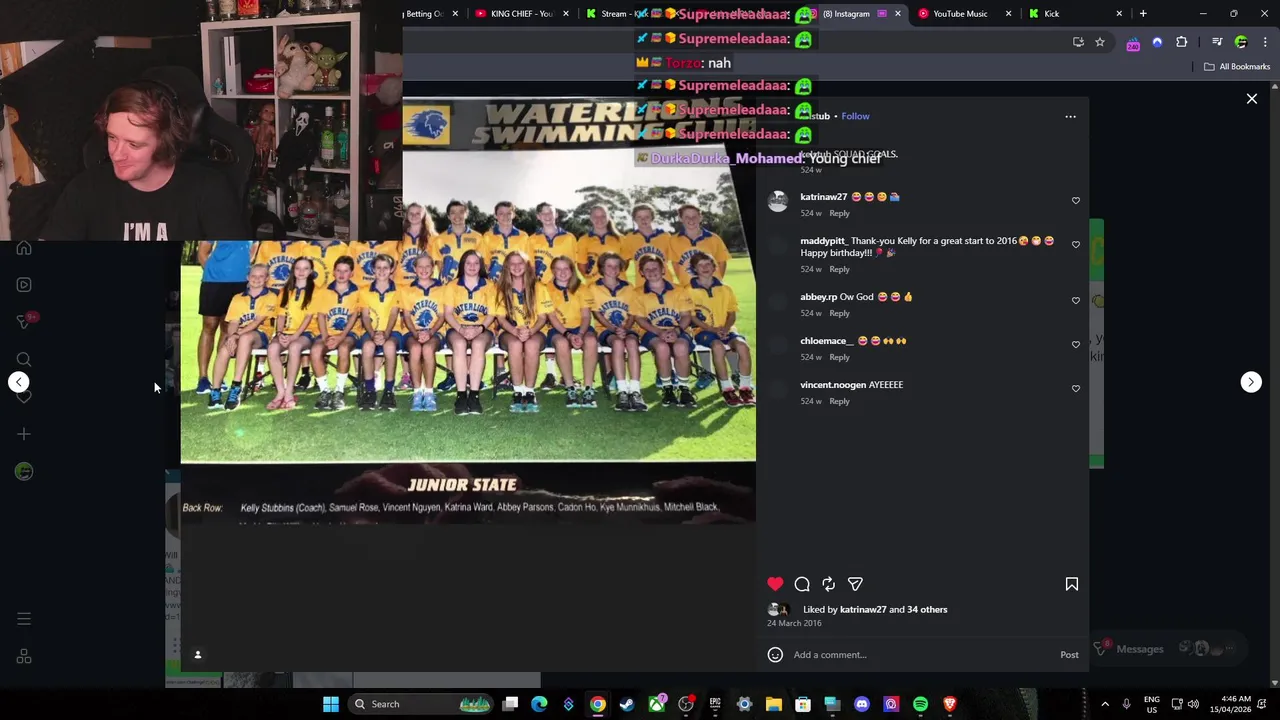Open Epic Games Launcher from taskbar
The image size is (1280, 720).
click(x=715, y=704)
